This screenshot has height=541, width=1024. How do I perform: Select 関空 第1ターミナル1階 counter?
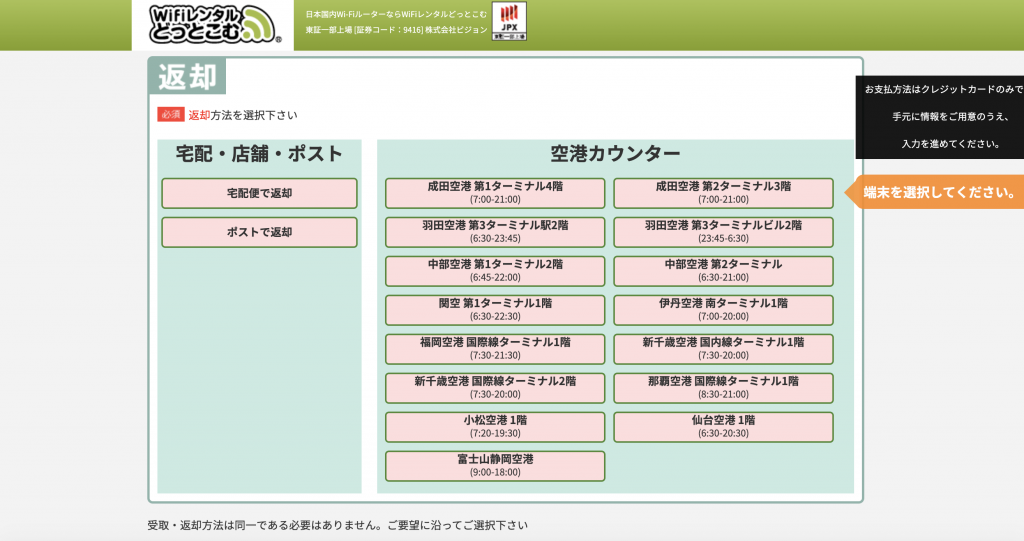tap(495, 310)
